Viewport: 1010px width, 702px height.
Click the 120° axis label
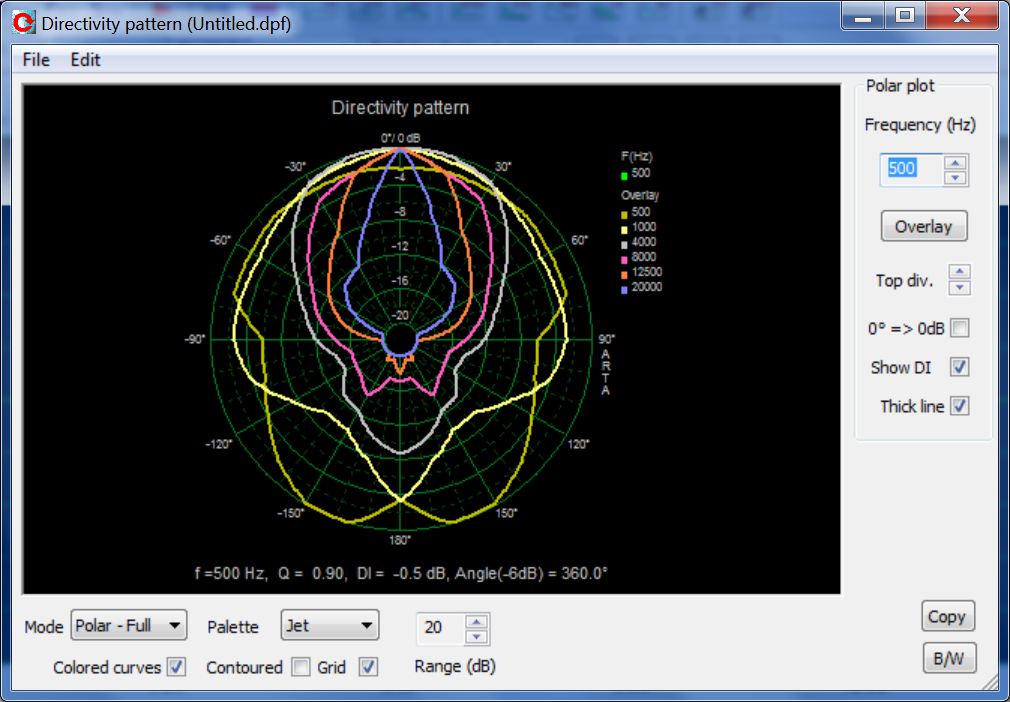click(578, 444)
